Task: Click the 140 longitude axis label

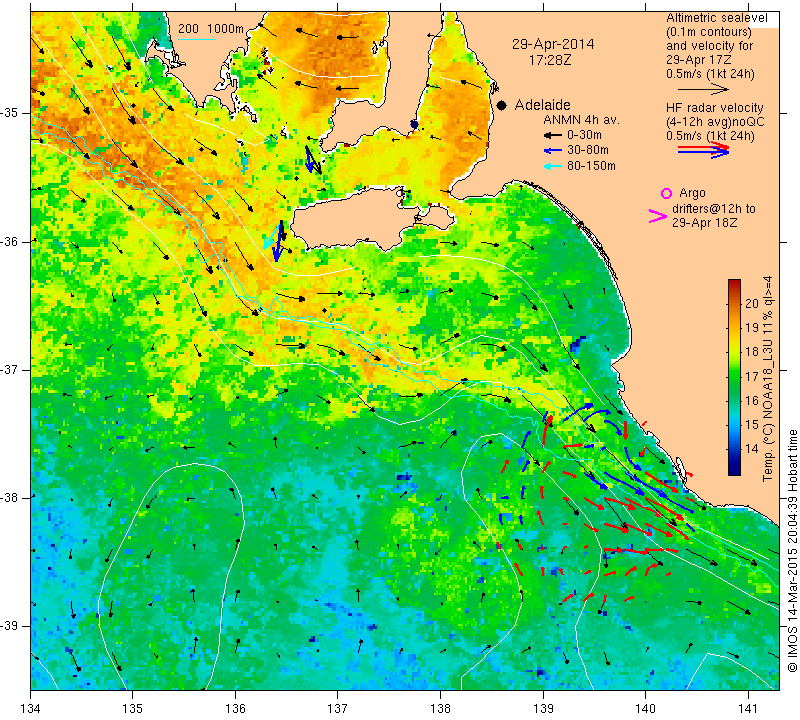Action: click(645, 708)
